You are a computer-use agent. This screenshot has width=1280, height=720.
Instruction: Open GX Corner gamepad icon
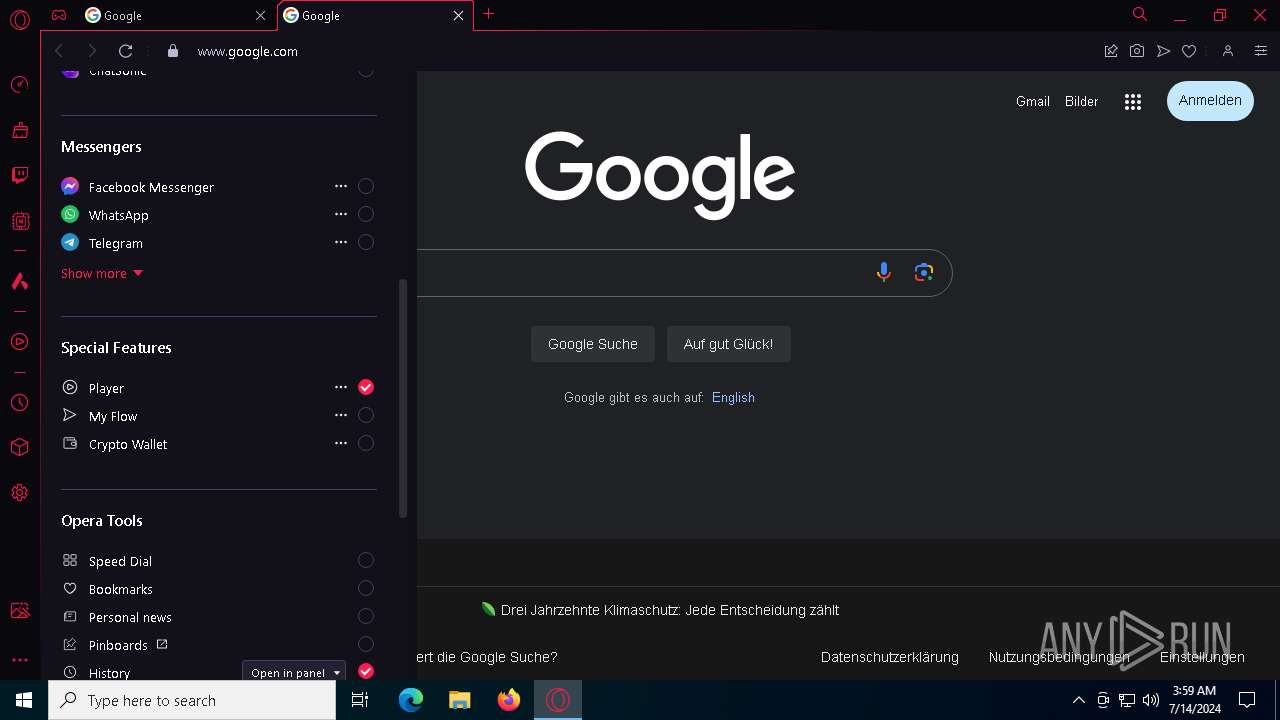[x=60, y=15]
